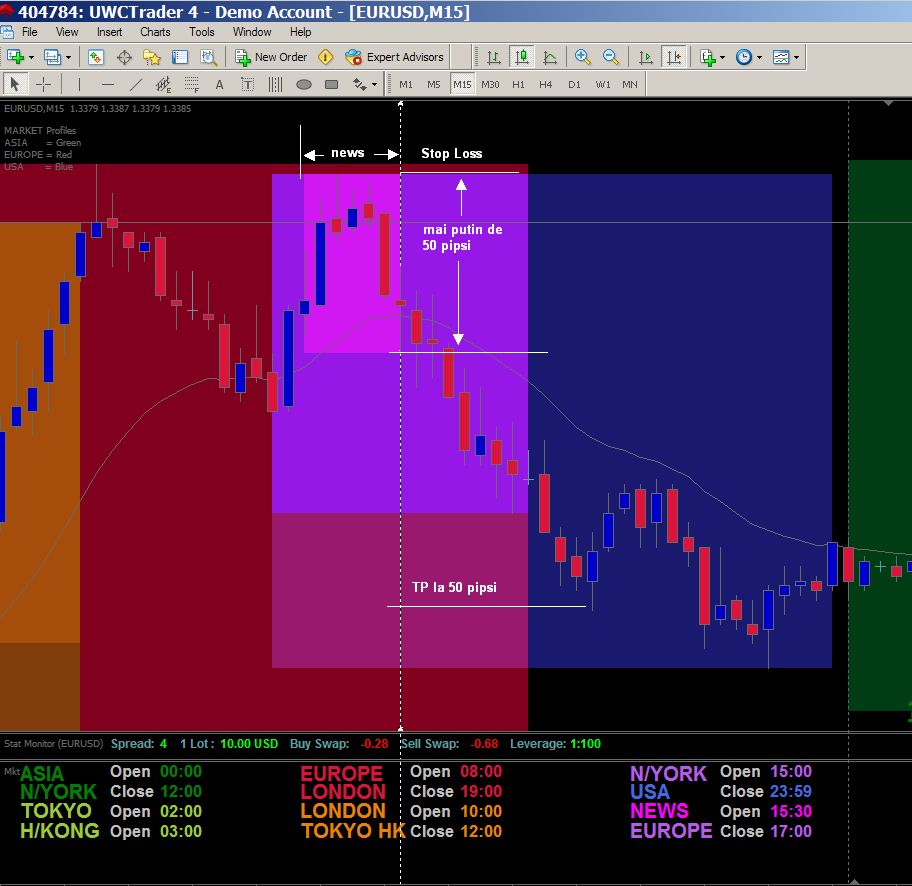Expand the New Chart dropdown arrow
912x886 pixels.
point(32,57)
